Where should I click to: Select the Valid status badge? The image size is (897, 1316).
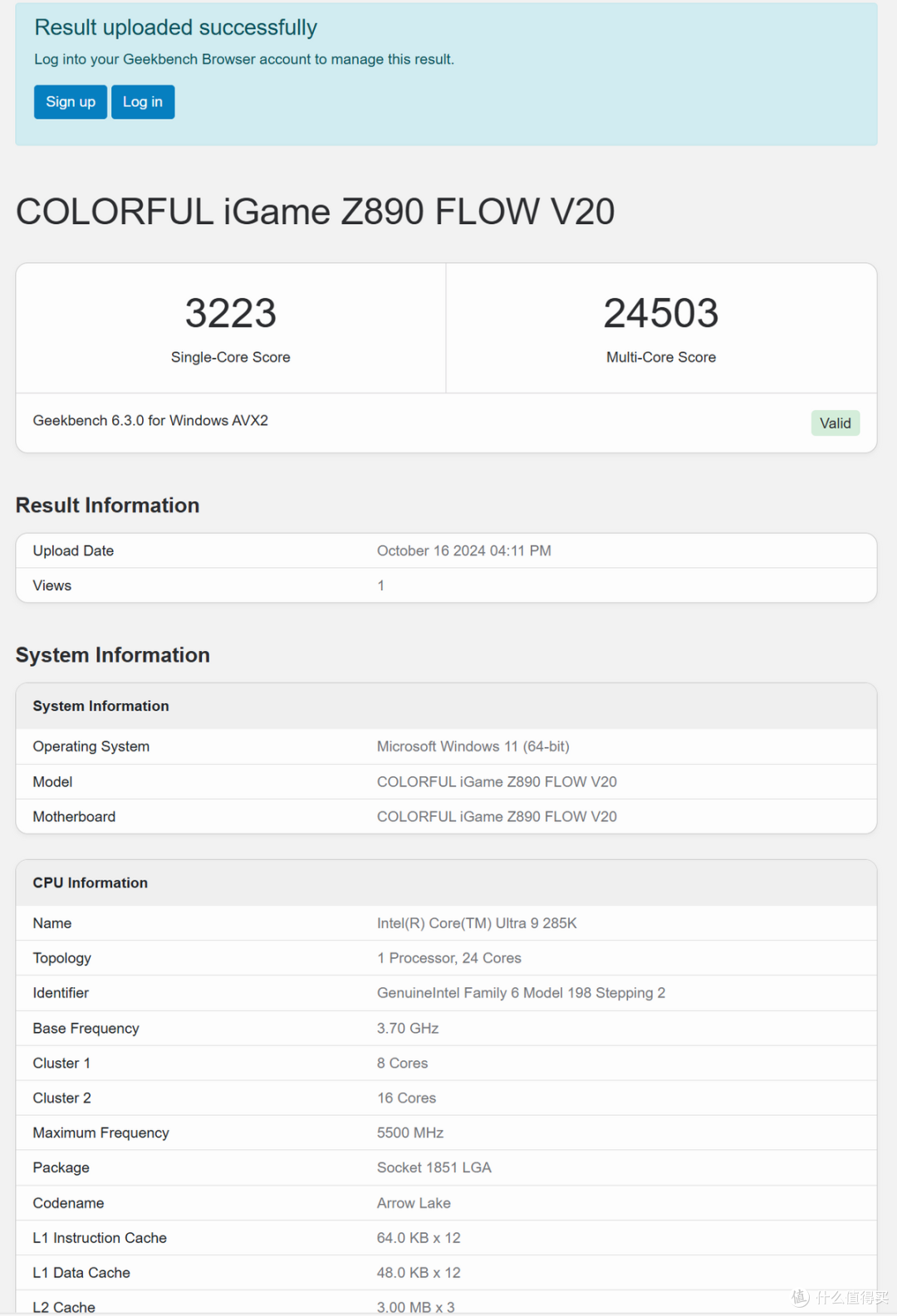point(836,423)
